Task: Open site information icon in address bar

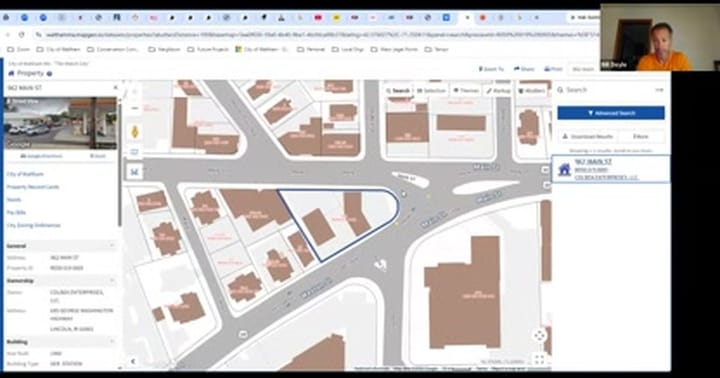Action: click(39, 34)
